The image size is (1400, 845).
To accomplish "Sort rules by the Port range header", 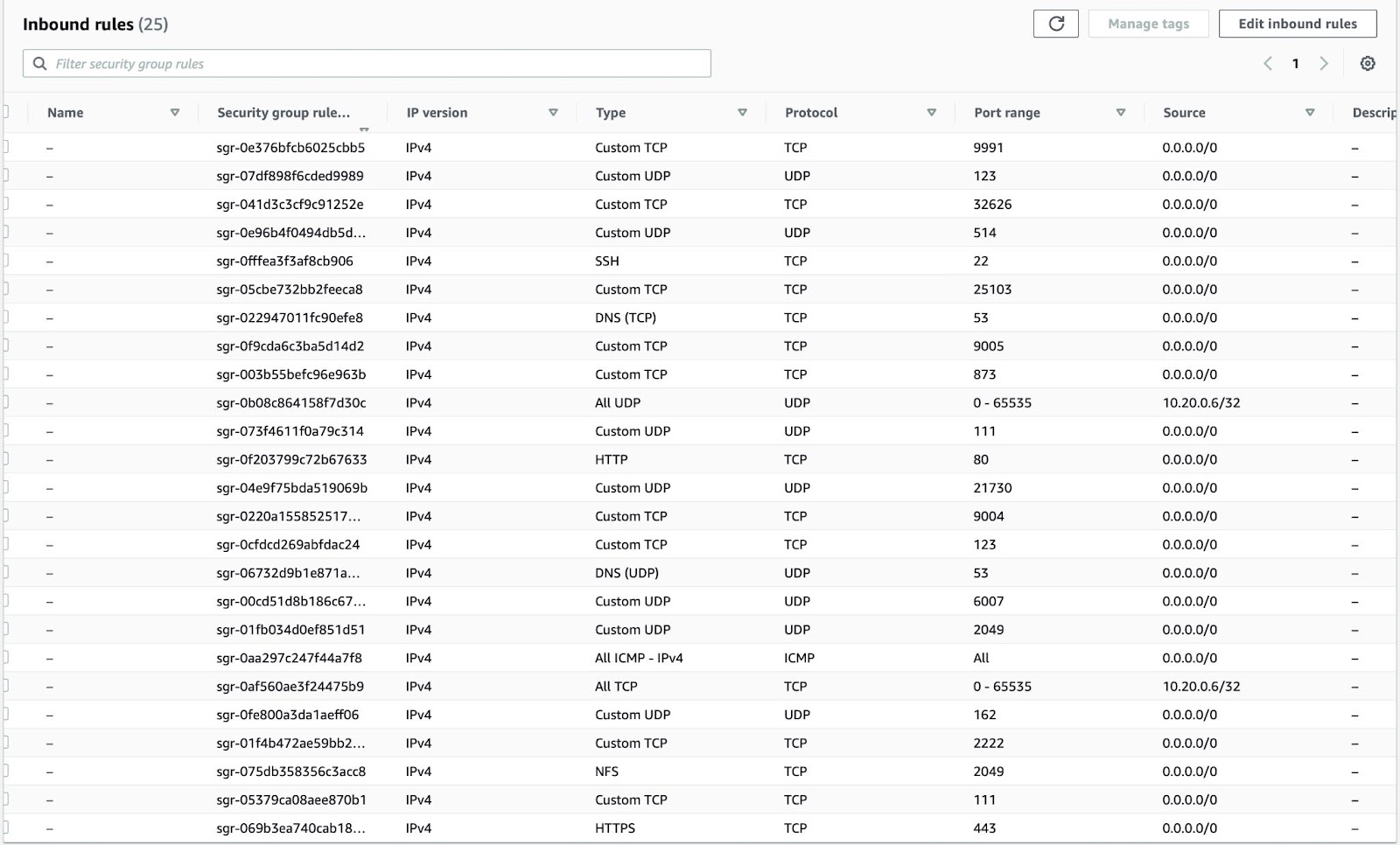I will point(1006,112).
